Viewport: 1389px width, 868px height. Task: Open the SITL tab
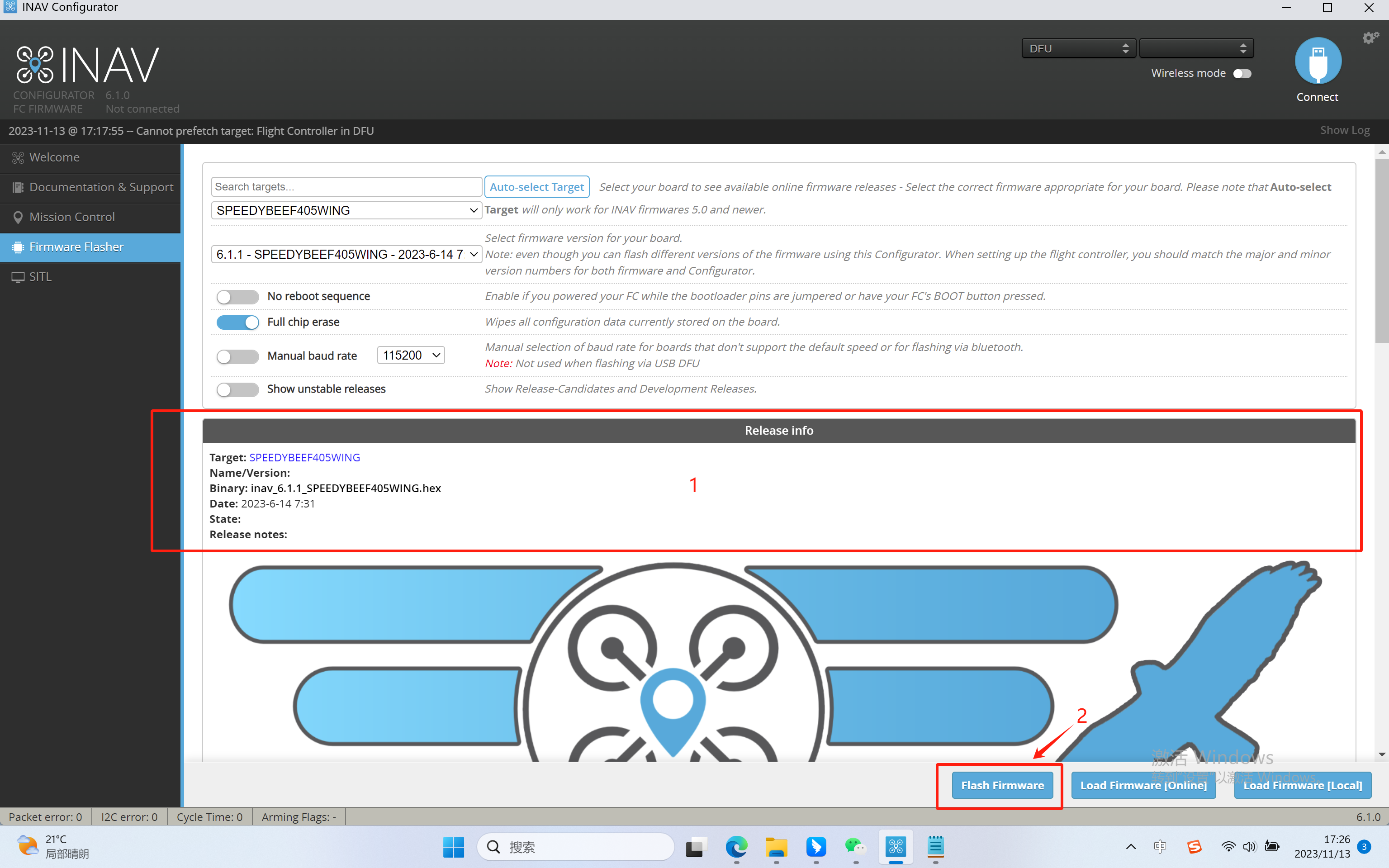pos(91,277)
